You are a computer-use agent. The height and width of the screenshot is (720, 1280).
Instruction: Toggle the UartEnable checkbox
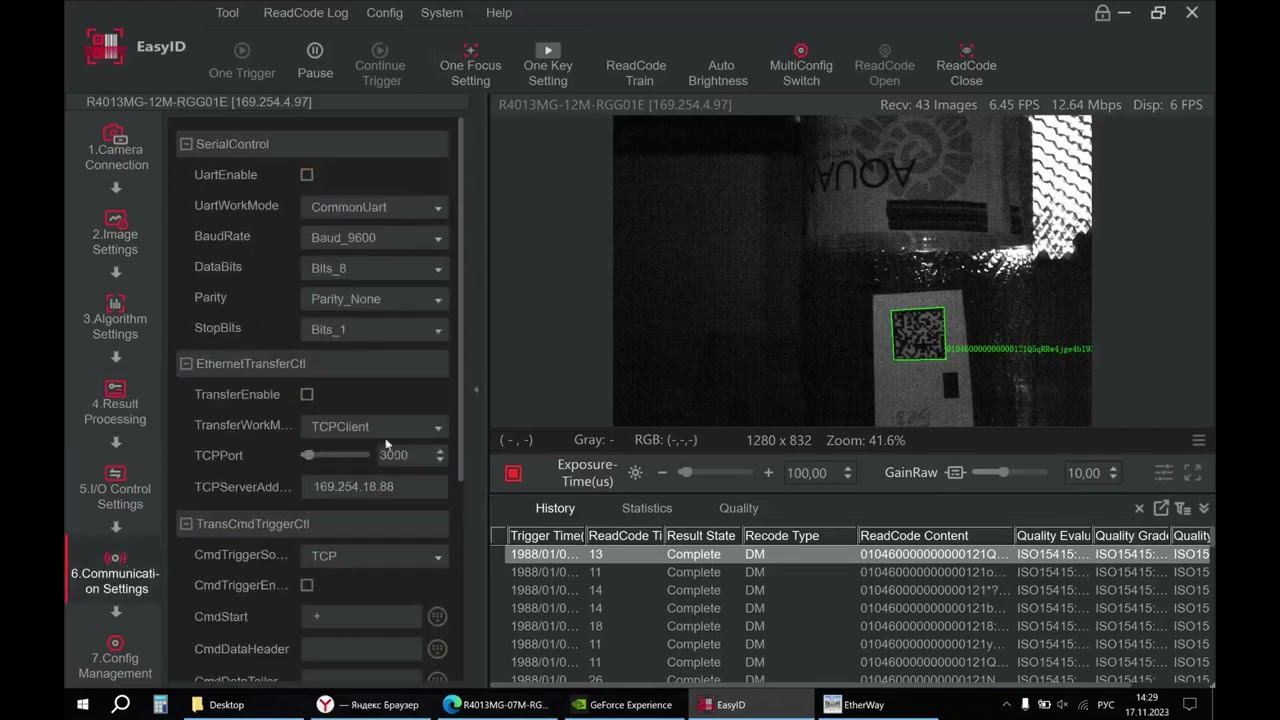coord(307,175)
